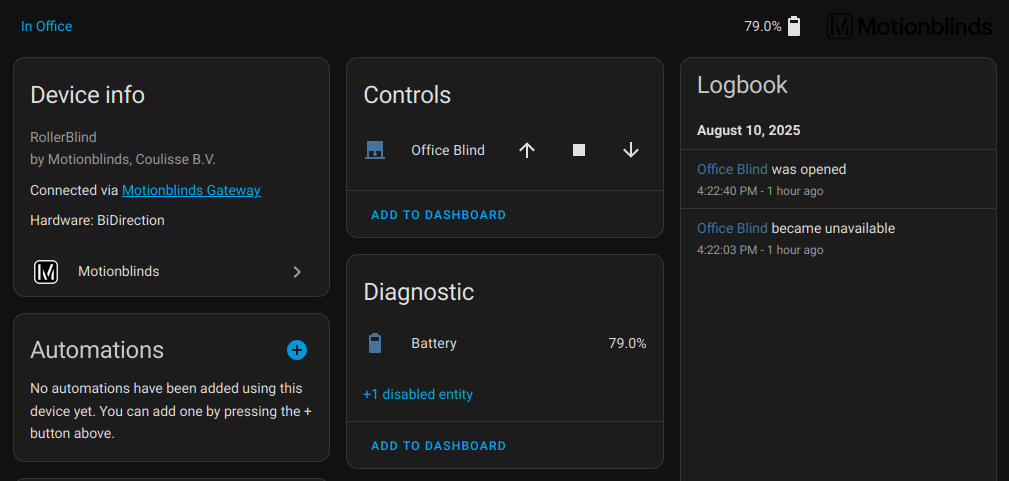The height and width of the screenshot is (481, 1009).
Task: Click the Hardware: BiDirection text
Action: tap(97, 220)
